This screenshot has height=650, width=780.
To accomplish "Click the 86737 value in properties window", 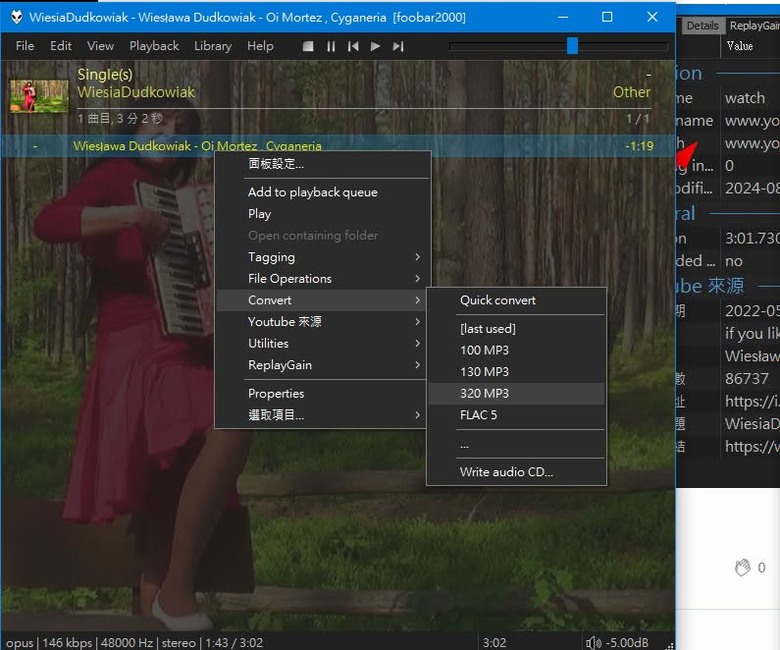I will coord(747,378).
